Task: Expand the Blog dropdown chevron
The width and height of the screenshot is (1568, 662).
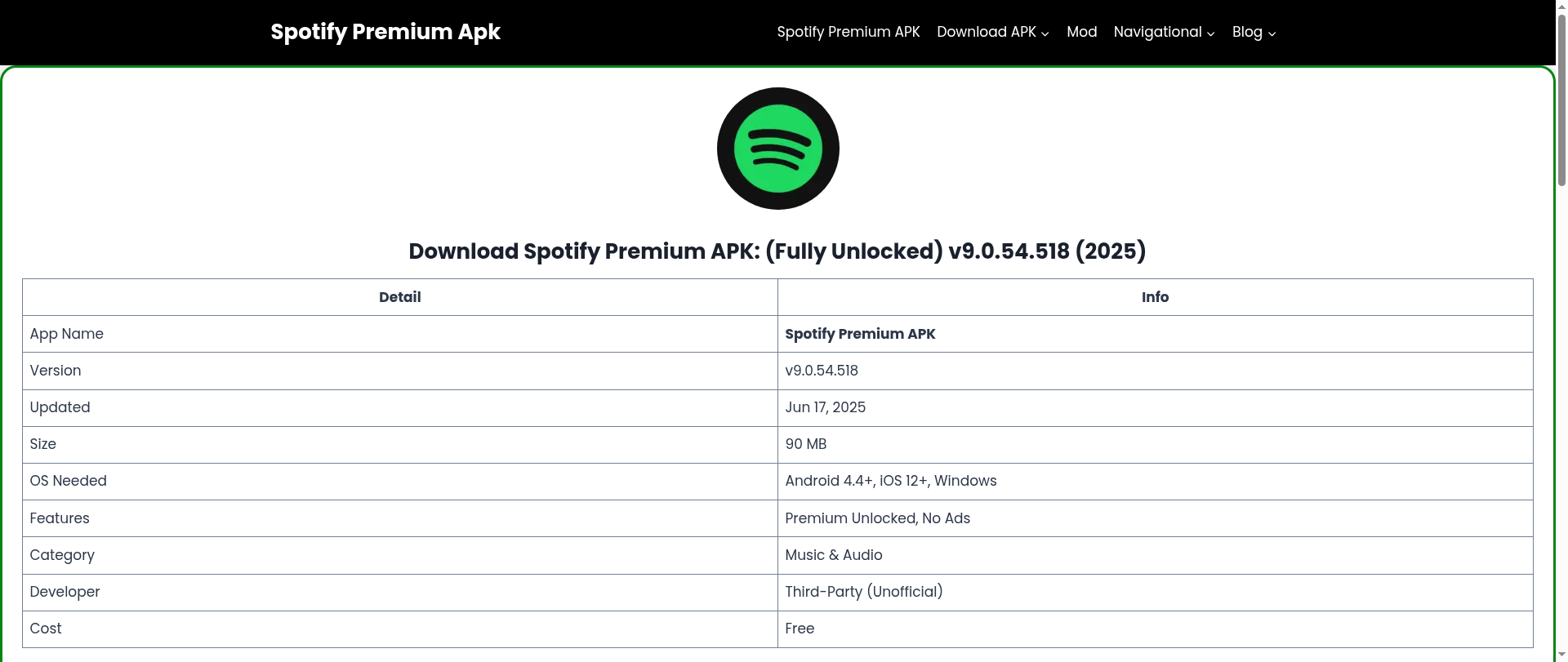Action: [x=1272, y=33]
